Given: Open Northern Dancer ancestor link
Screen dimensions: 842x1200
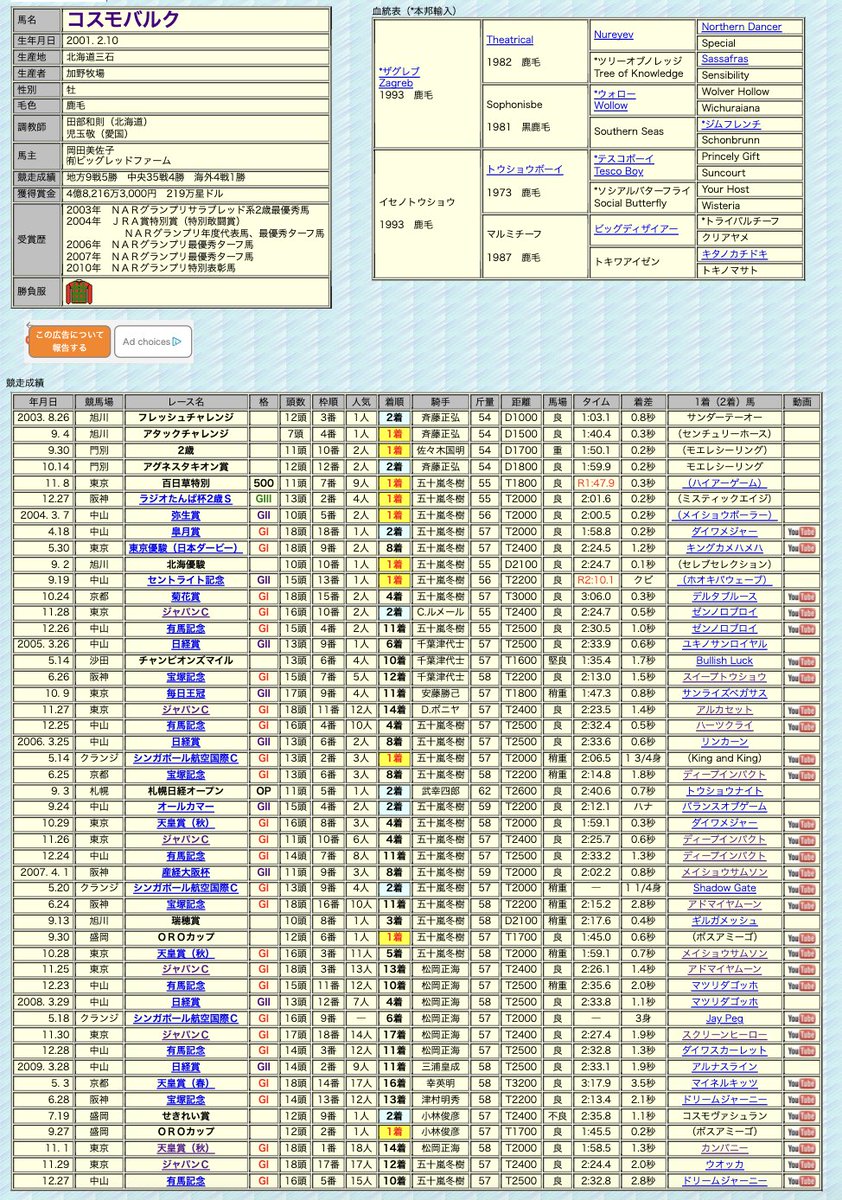Looking at the screenshot, I should tap(741, 27).
